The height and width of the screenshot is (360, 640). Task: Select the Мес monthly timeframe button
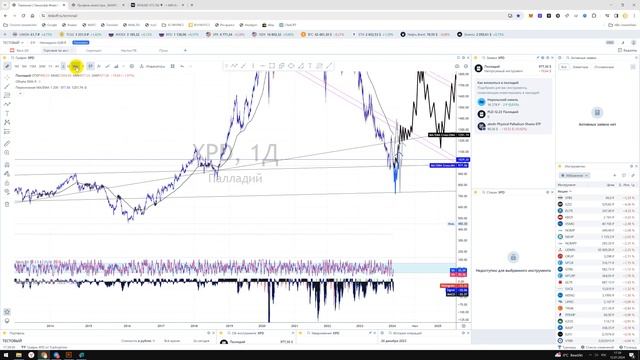point(76,66)
